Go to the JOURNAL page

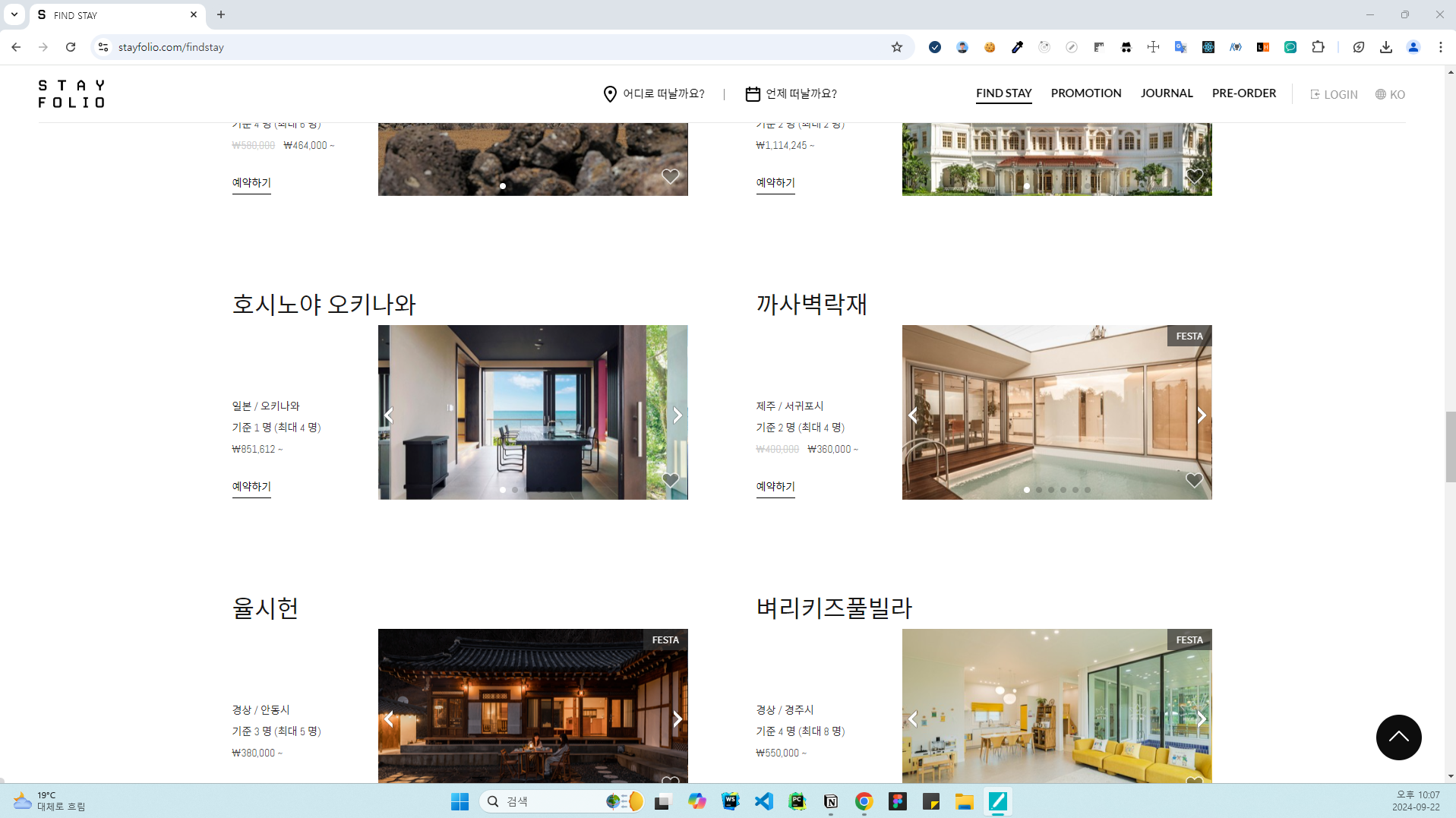[x=1166, y=93]
